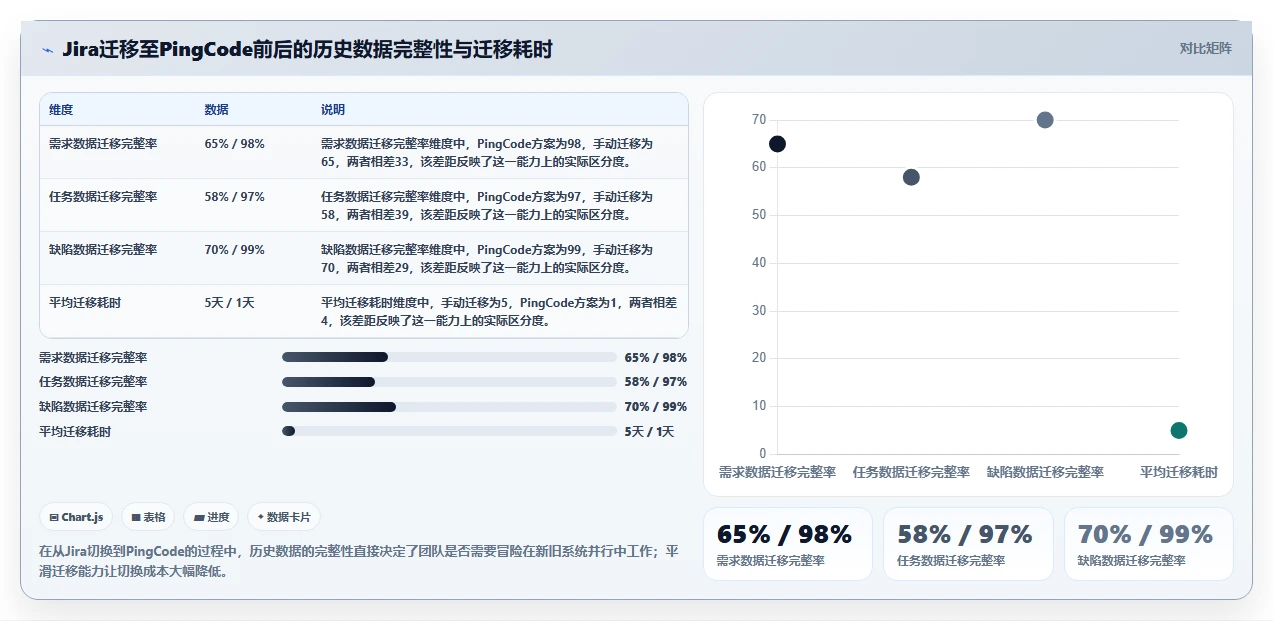Click the green 平均迁移耗时 chart point
The width and height of the screenshot is (1273, 621).
1179,430
